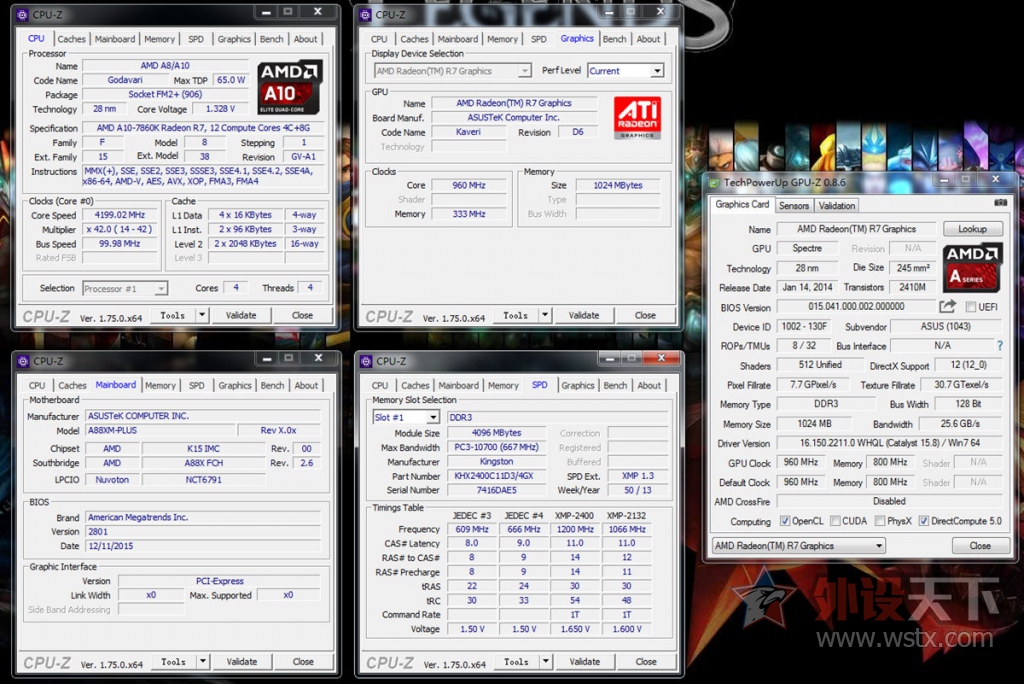Viewport: 1024px width, 684px height.
Task: Open About tab in SPD CPU-Z window
Action: [x=649, y=385]
